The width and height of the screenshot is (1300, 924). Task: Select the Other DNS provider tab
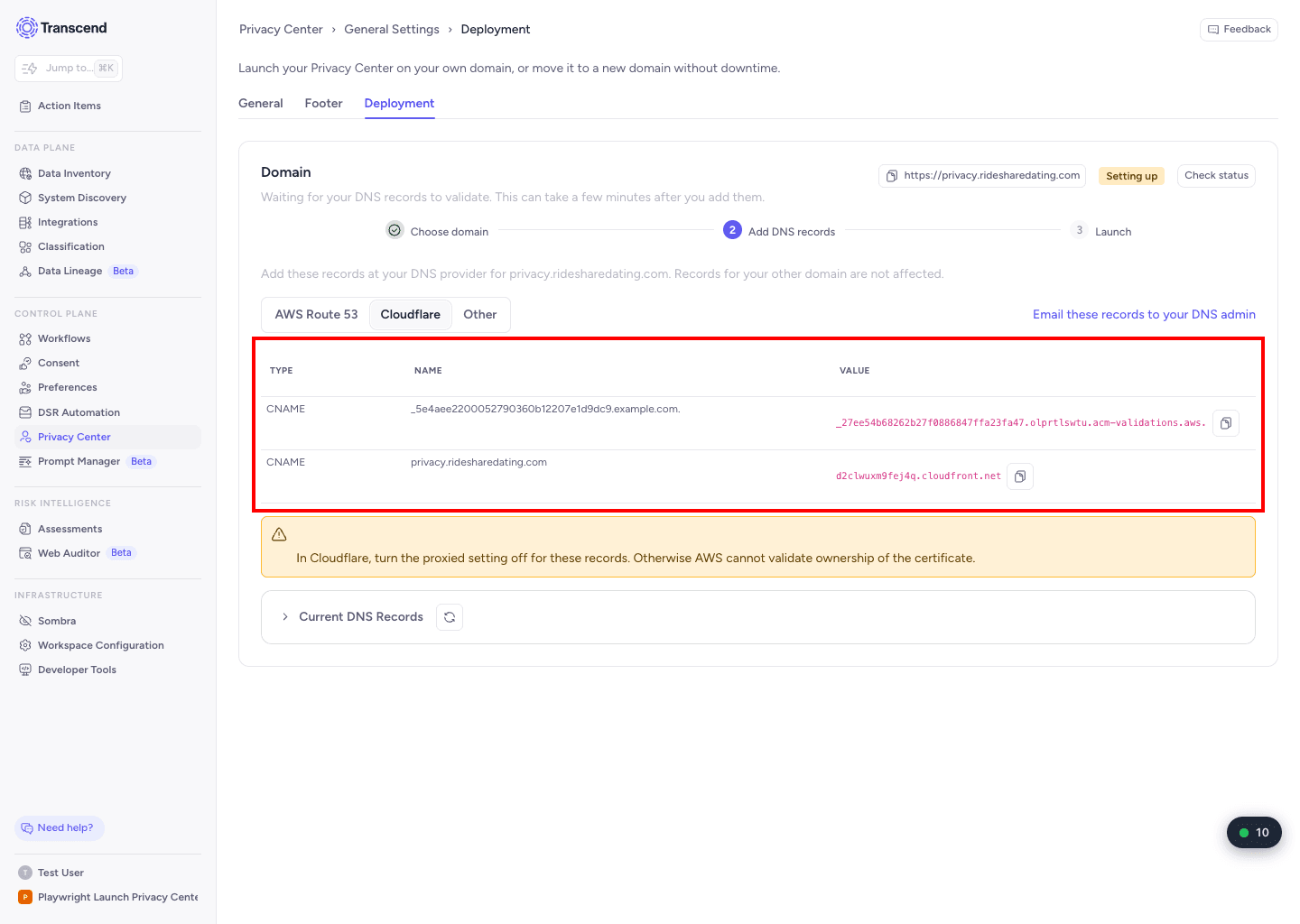click(480, 315)
